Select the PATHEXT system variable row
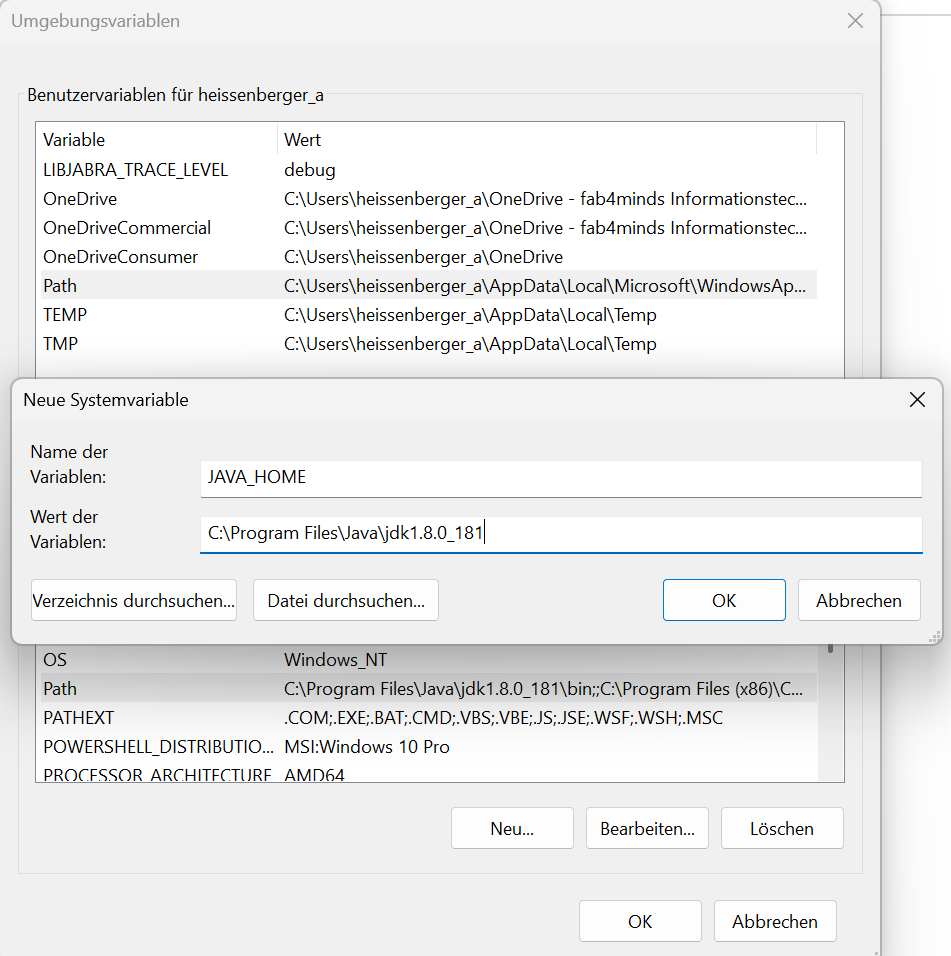This screenshot has width=951, height=956. click(78, 718)
